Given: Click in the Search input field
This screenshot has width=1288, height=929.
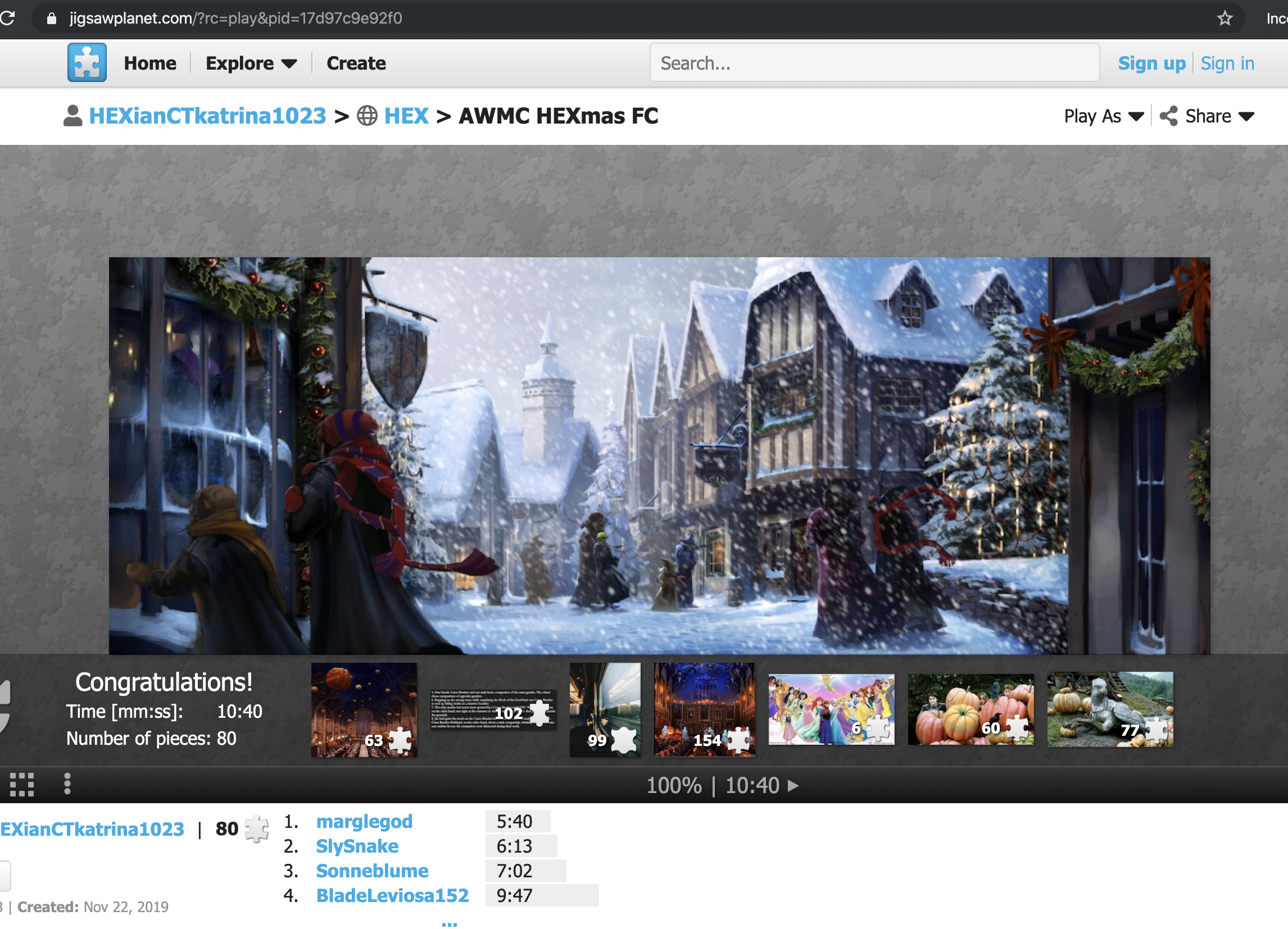Looking at the screenshot, I should tap(874, 63).
